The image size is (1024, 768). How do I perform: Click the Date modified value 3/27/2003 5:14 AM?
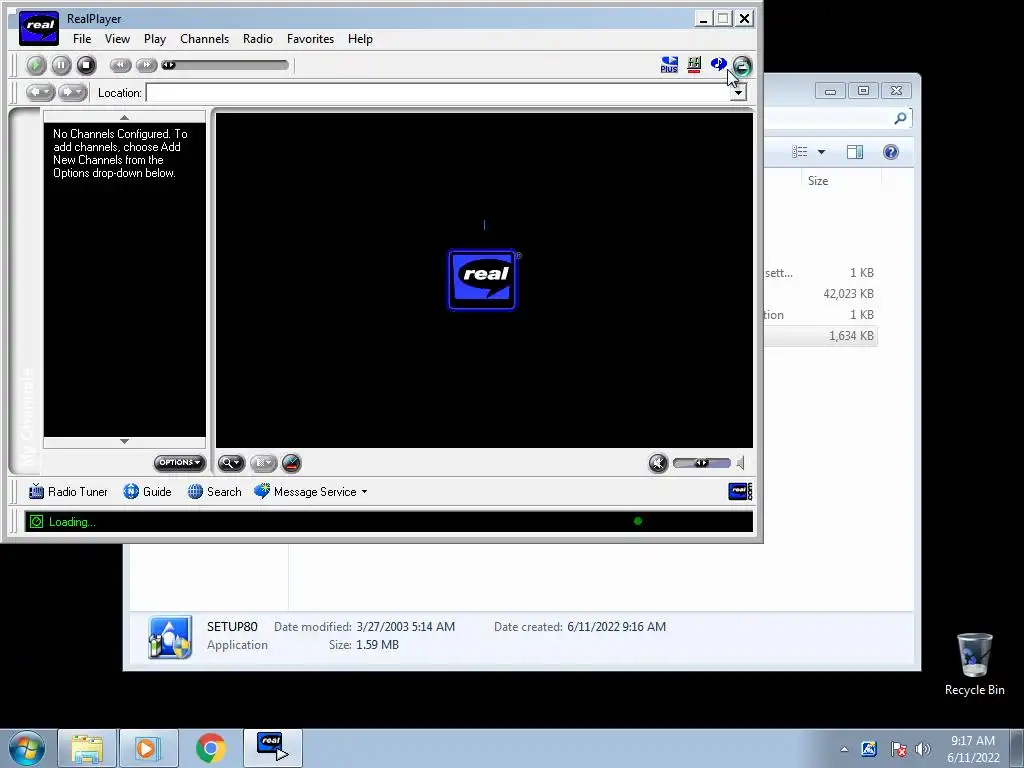(x=406, y=627)
